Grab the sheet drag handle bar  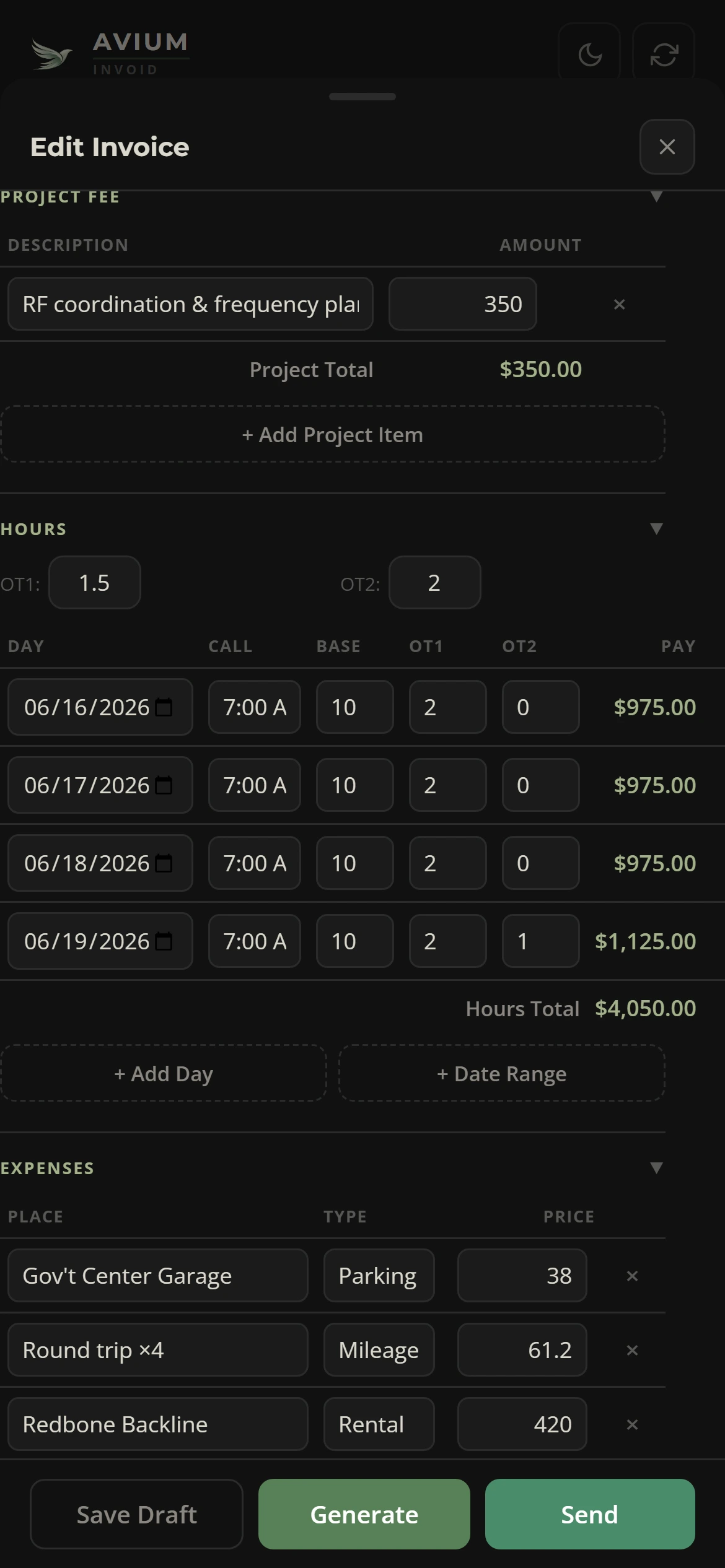(x=362, y=97)
